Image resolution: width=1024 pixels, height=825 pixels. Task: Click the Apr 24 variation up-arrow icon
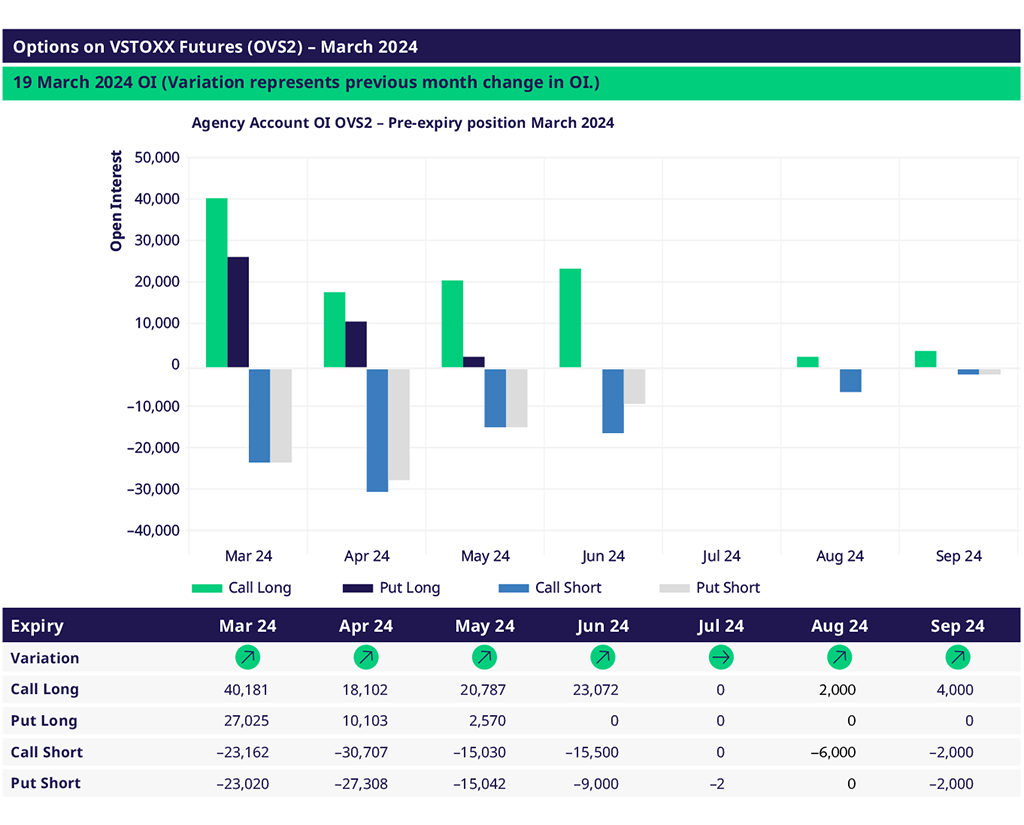[x=366, y=657]
